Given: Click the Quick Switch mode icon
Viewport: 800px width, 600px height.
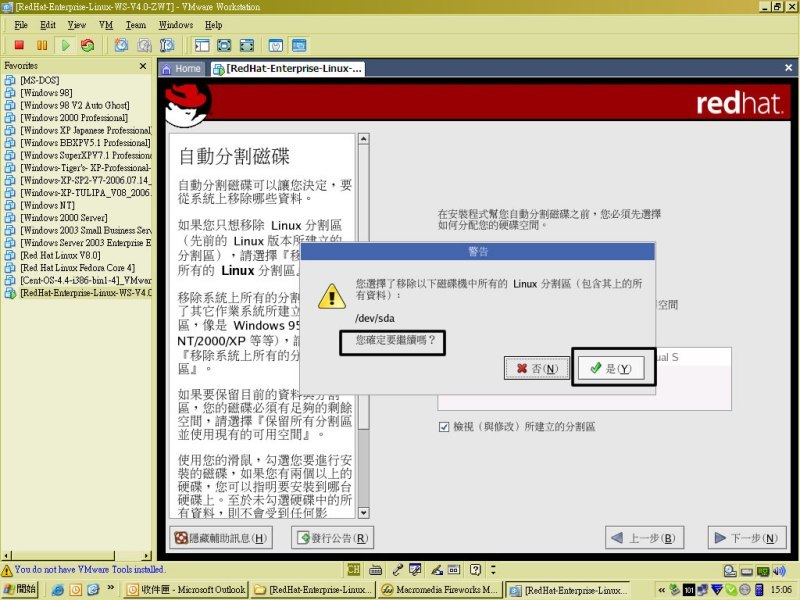Looking at the screenshot, I should click(x=224, y=45).
